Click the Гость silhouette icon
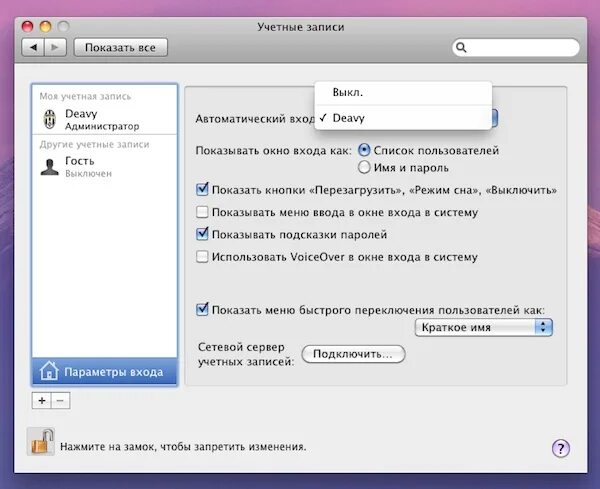600x489 pixels. [50, 167]
